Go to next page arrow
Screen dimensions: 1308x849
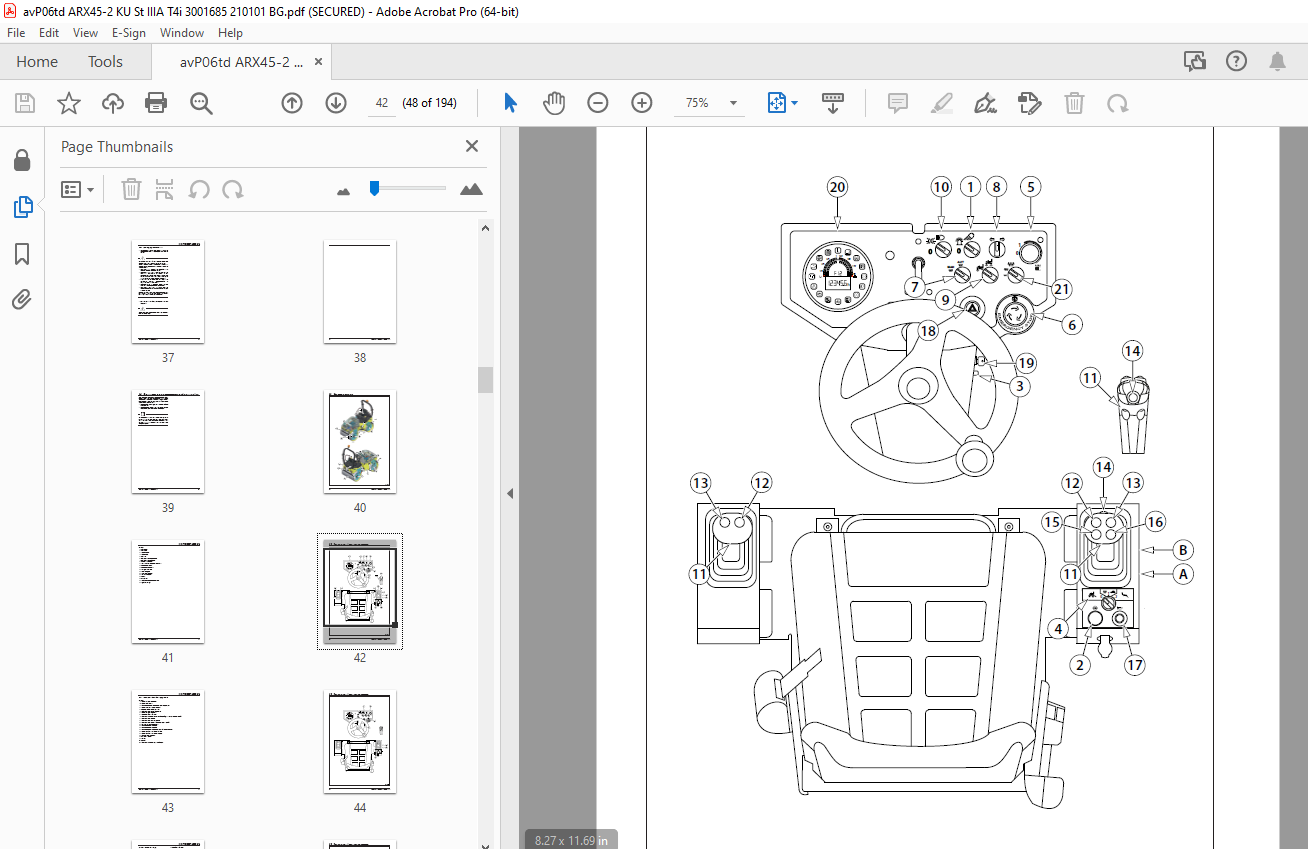[336, 103]
